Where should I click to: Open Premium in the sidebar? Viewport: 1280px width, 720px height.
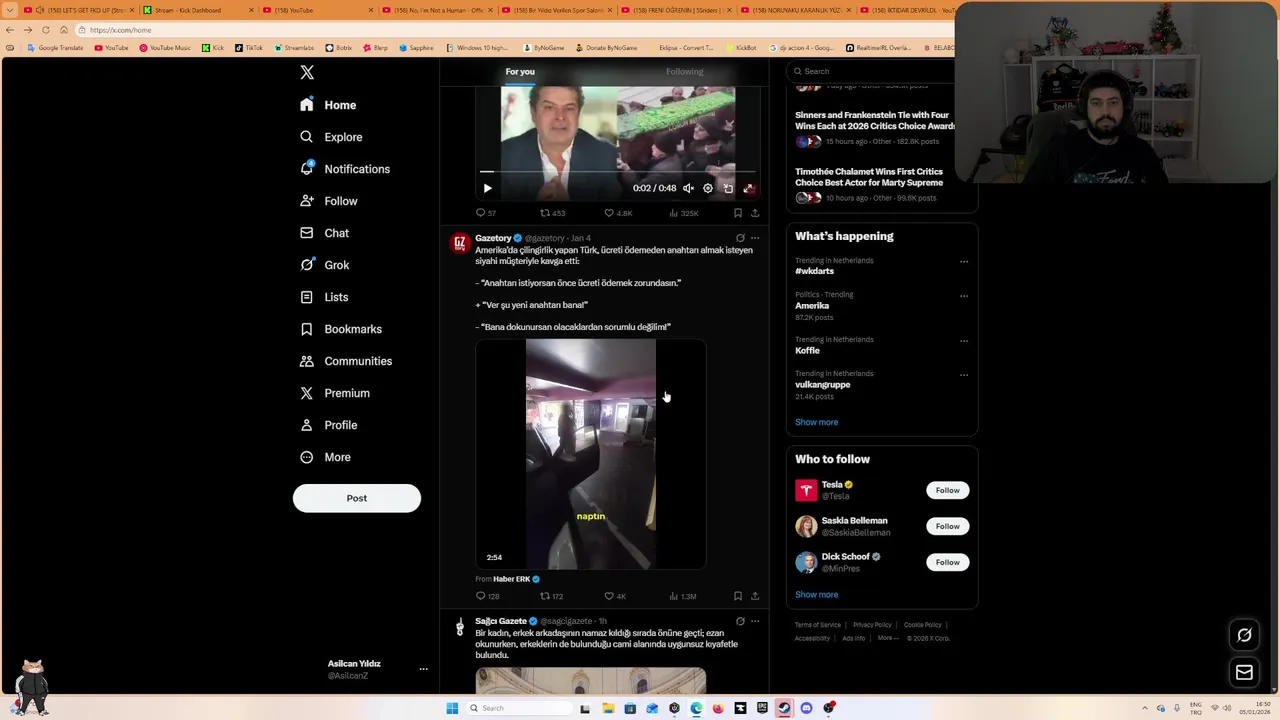335,393
